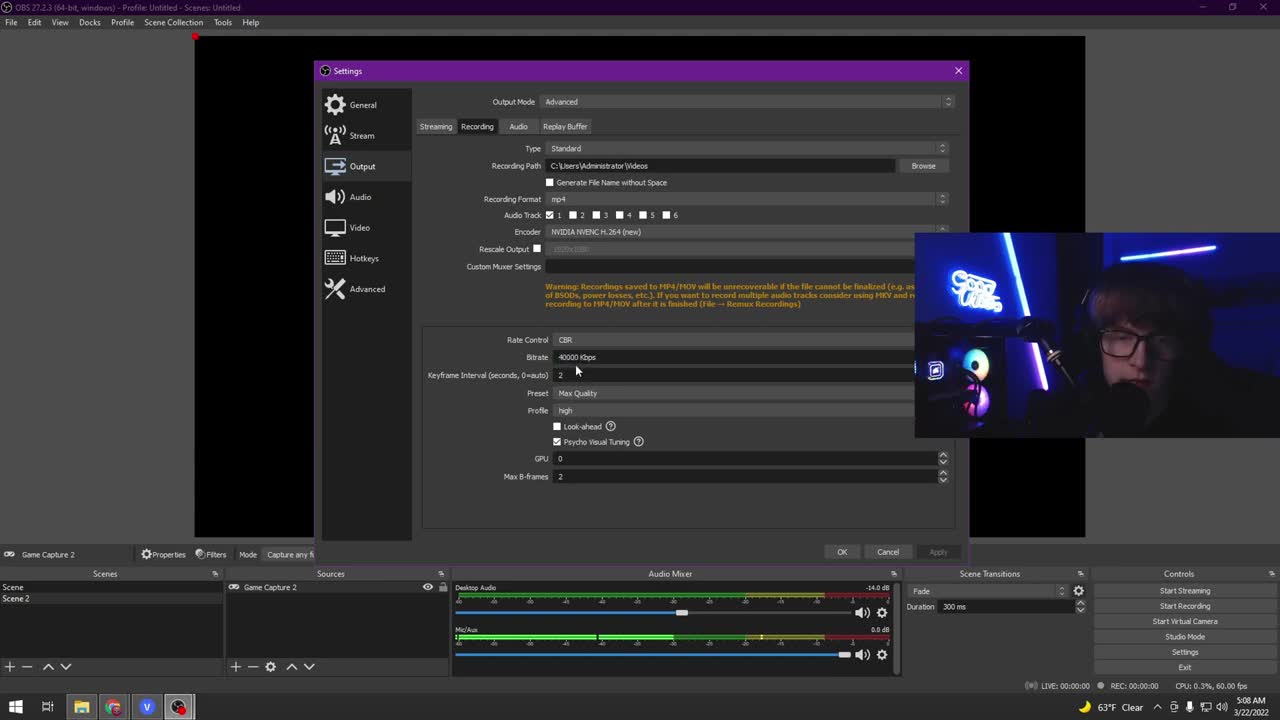This screenshot has height=720, width=1280.
Task: Enable audio track 2 checkbox
Action: coord(573,215)
